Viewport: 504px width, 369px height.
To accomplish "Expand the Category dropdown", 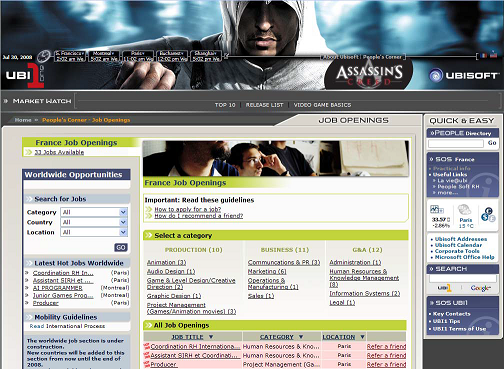I will [123, 212].
